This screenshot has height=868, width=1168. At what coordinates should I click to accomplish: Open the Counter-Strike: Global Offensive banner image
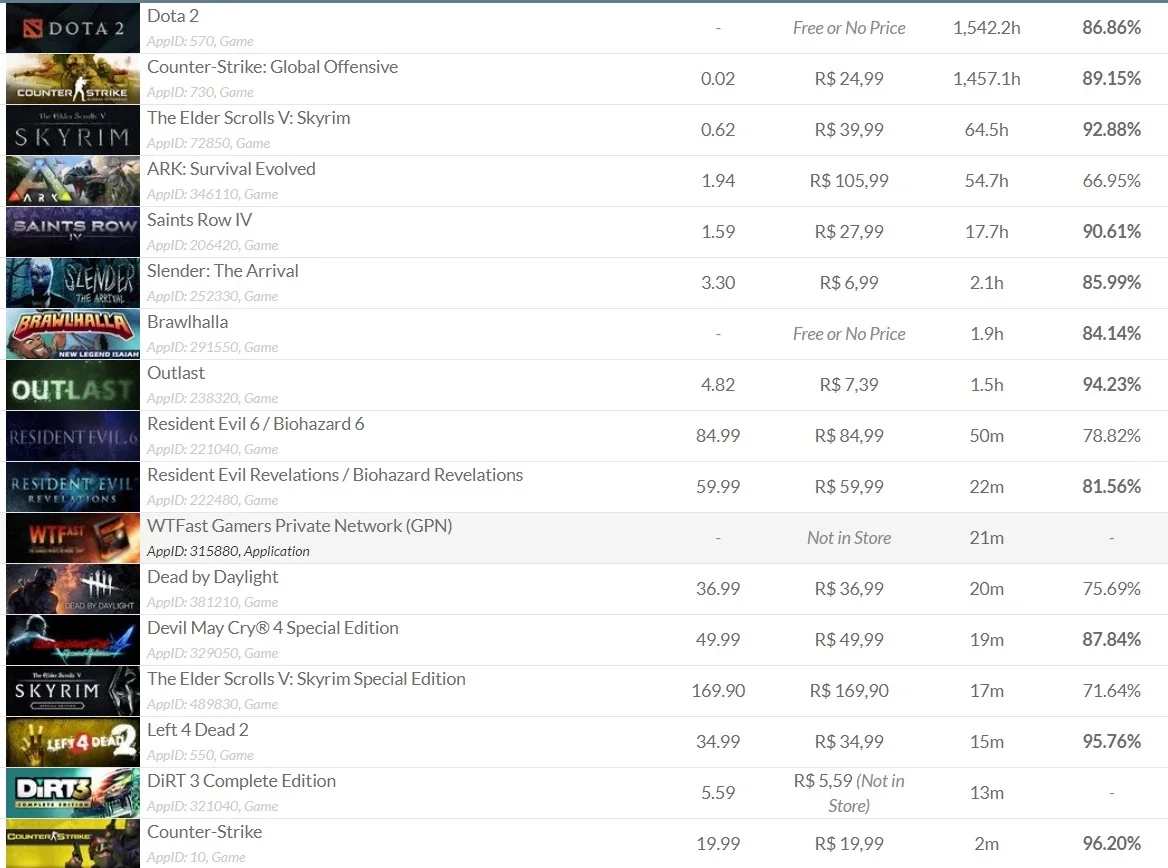coord(73,79)
